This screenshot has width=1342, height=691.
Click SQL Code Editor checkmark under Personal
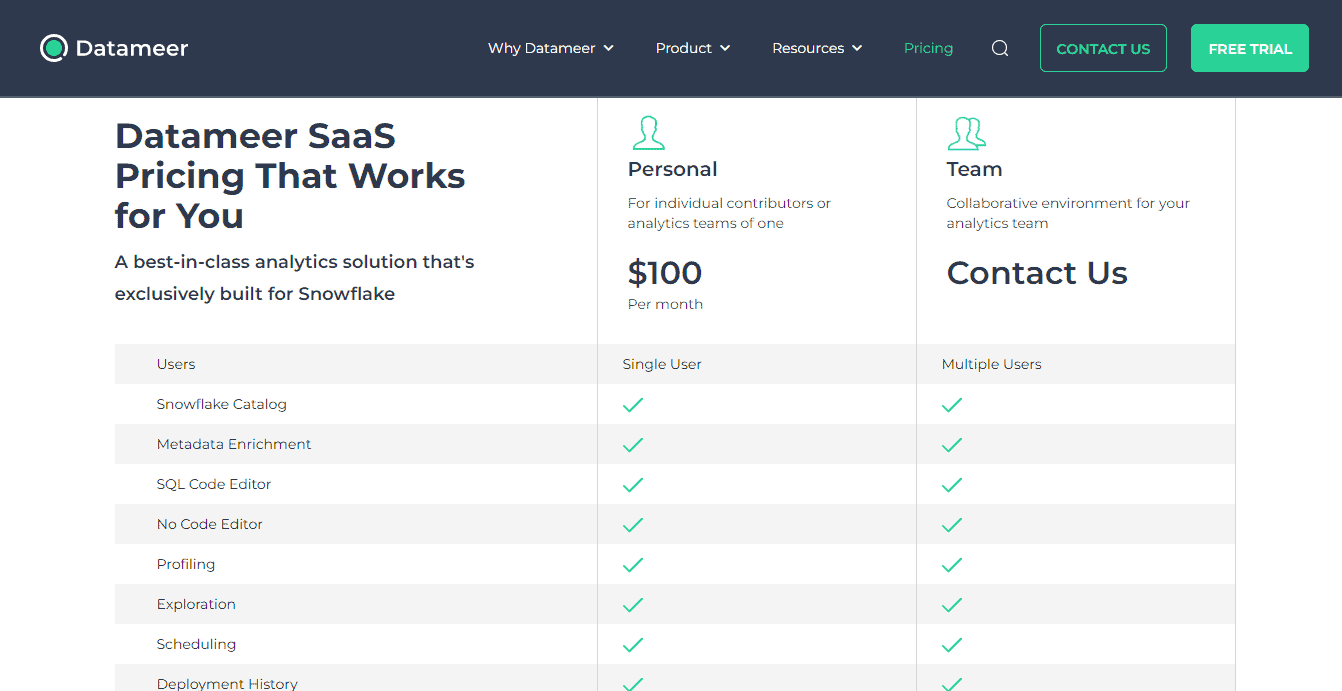(633, 484)
